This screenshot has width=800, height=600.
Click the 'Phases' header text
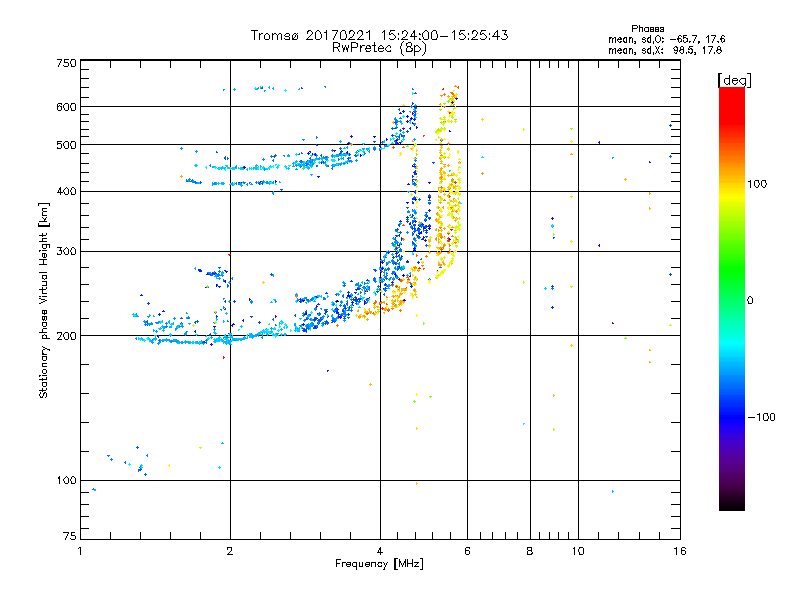coord(647,29)
